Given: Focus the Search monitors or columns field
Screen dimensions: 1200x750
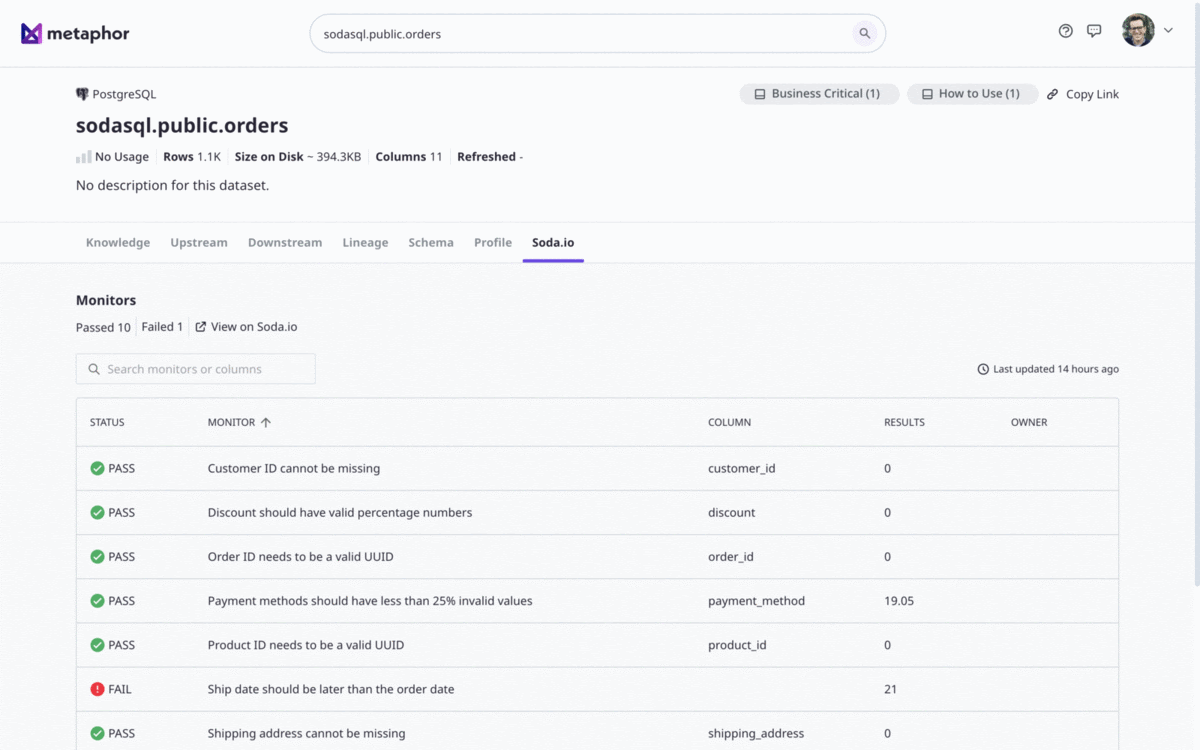Looking at the screenshot, I should (196, 369).
